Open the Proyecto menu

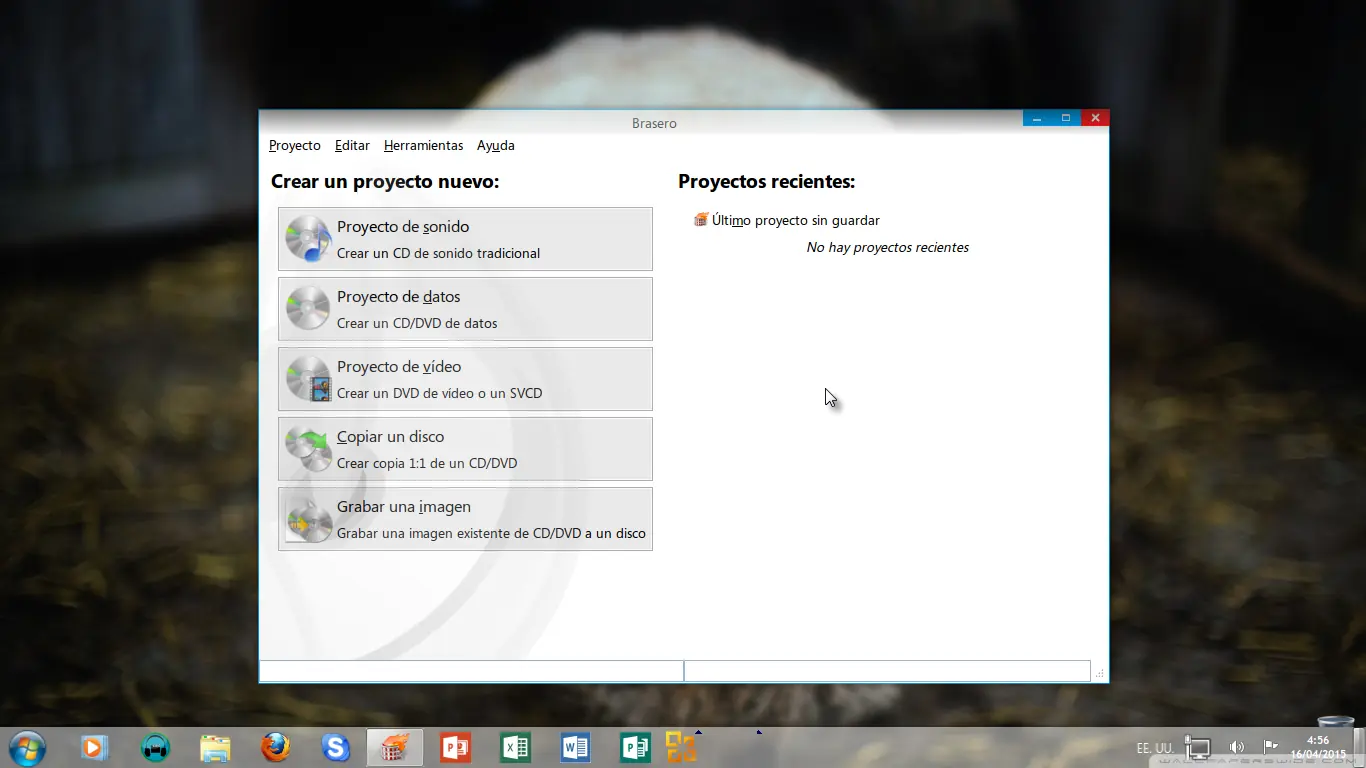tap(294, 146)
